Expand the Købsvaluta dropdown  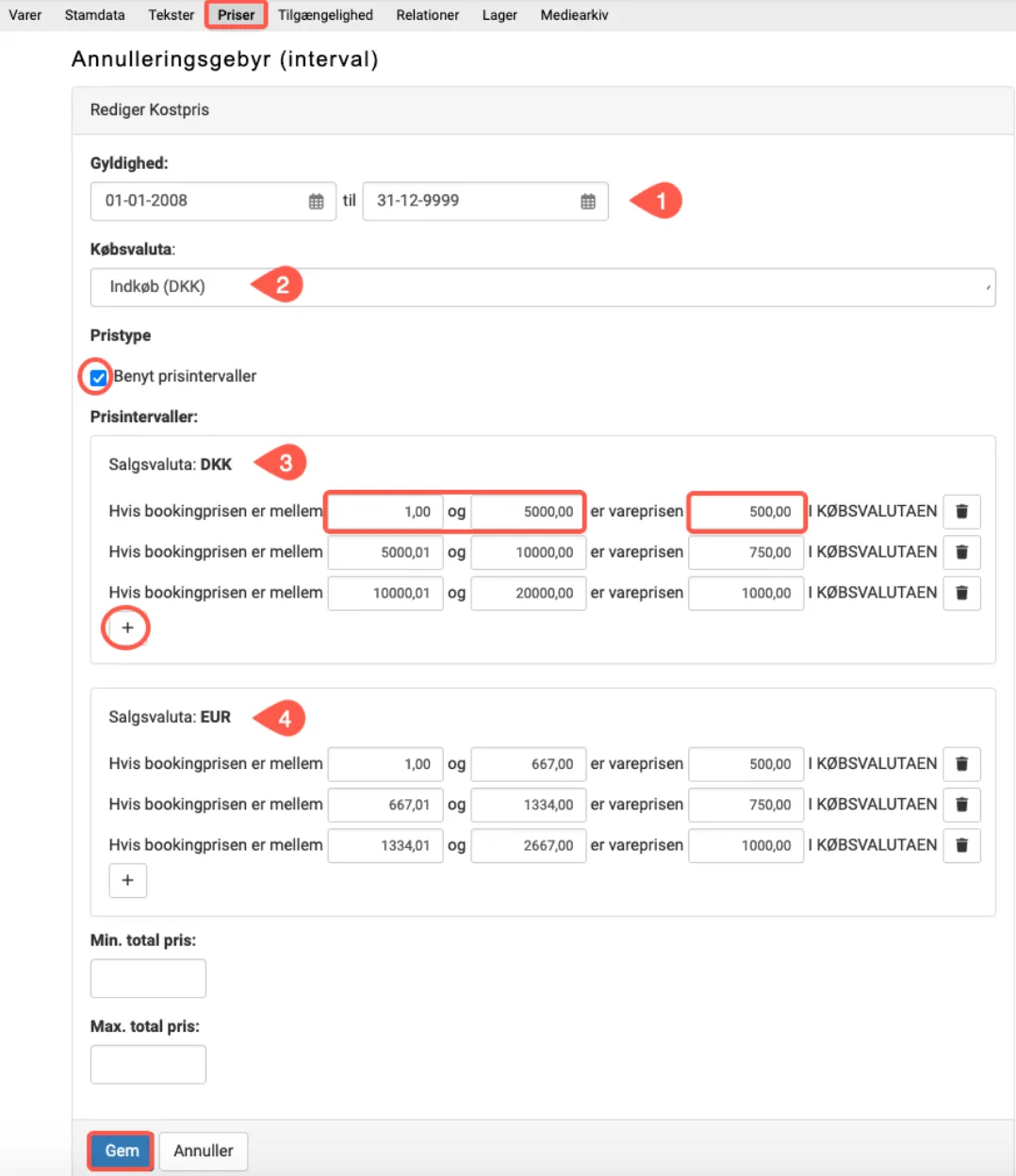[x=542, y=287]
